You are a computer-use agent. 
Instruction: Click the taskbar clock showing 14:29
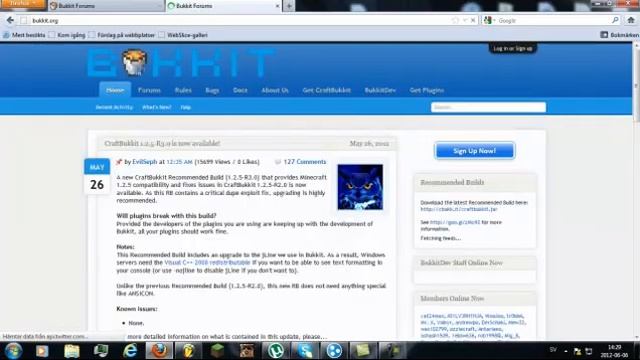(x=614, y=351)
